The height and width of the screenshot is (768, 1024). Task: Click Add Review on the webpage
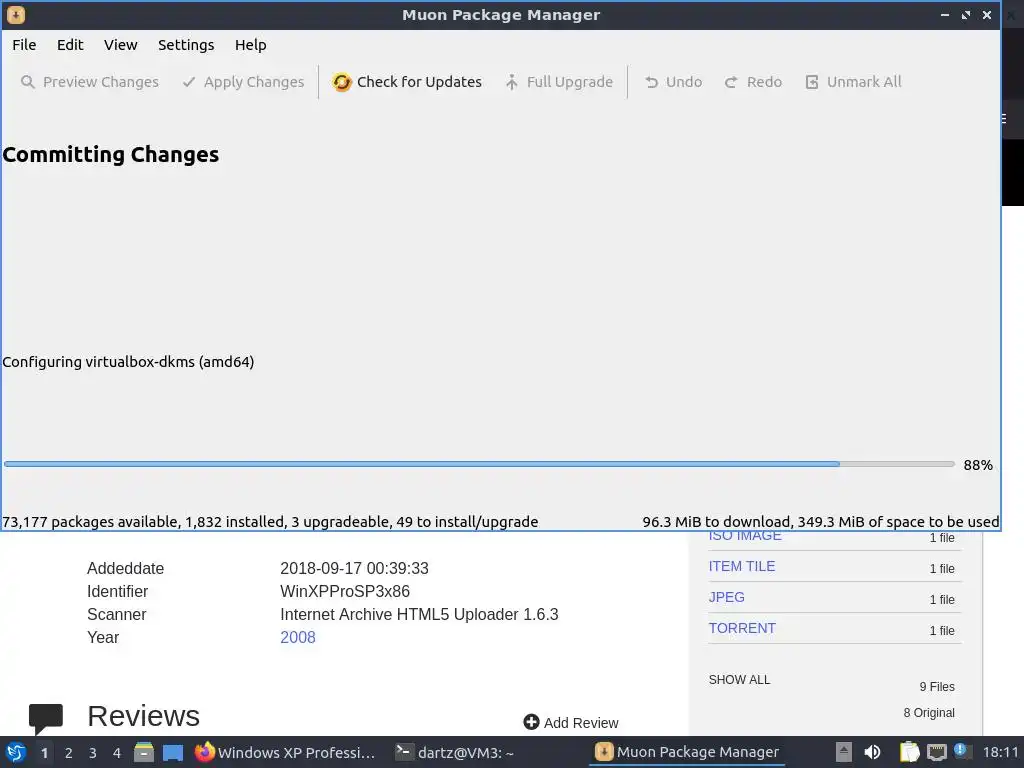581,723
